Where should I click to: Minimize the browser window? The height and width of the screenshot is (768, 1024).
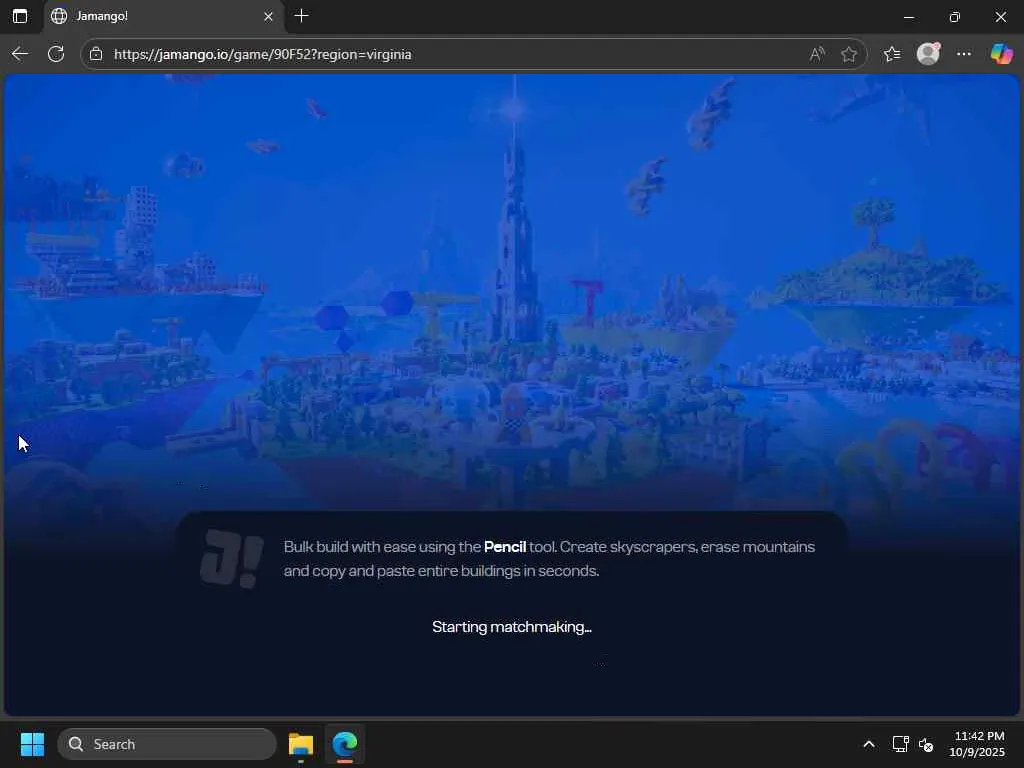pos(909,16)
